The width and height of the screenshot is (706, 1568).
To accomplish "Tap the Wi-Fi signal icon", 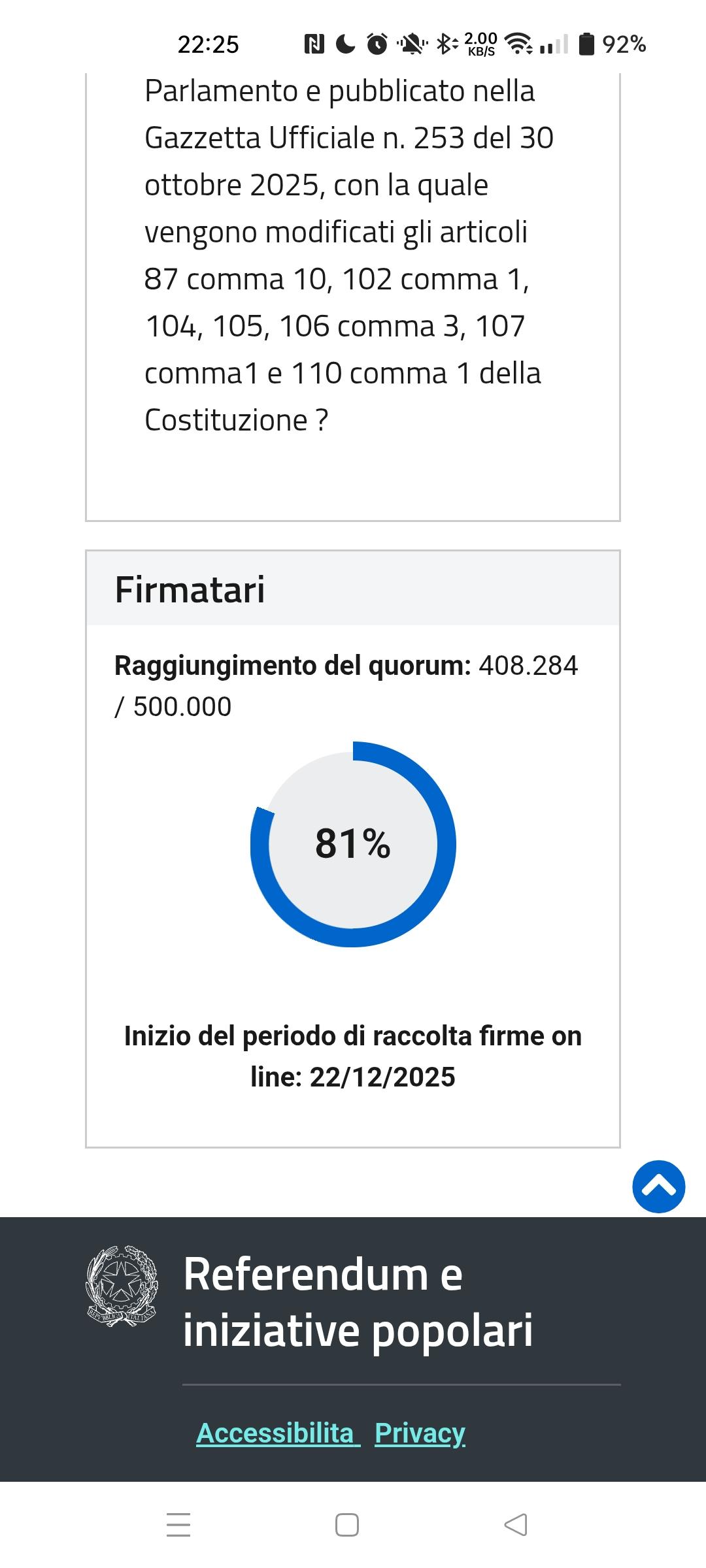I will click(x=520, y=44).
